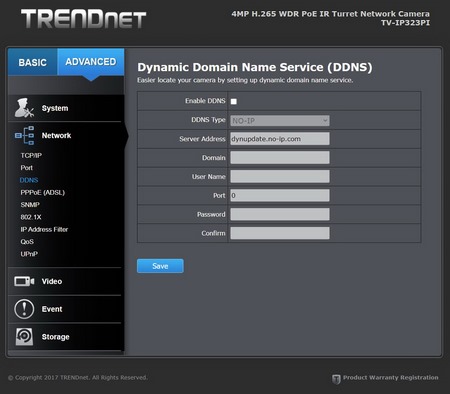The width and height of the screenshot is (450, 394).
Task: Click the TRENDnet logo
Action: coord(83,19)
